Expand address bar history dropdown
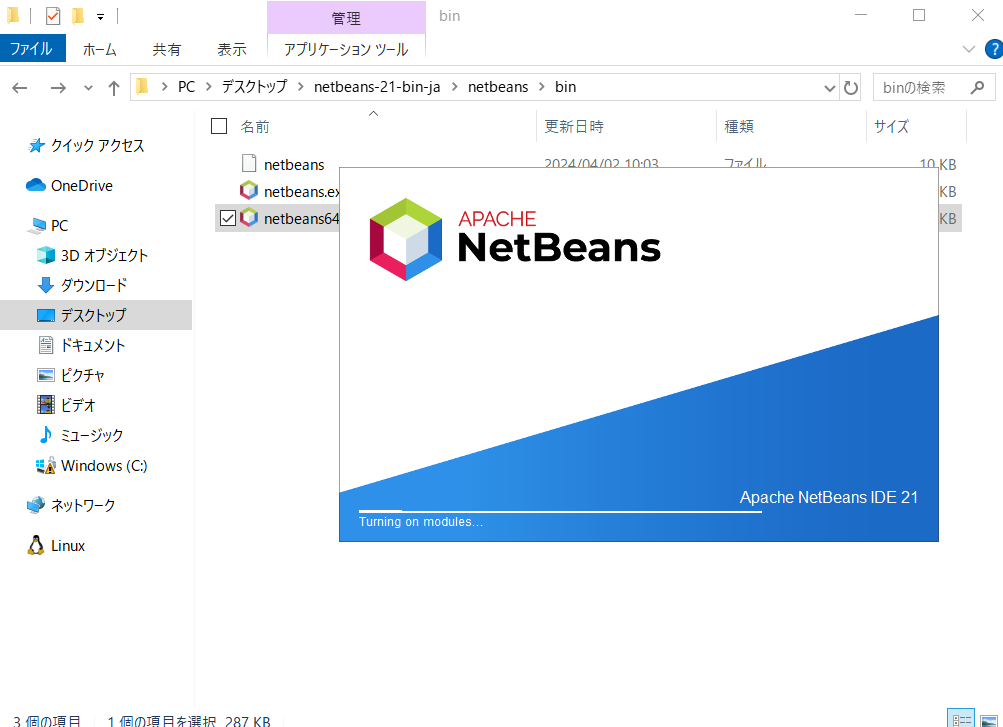This screenshot has width=1003, height=727. pyautogui.click(x=829, y=88)
